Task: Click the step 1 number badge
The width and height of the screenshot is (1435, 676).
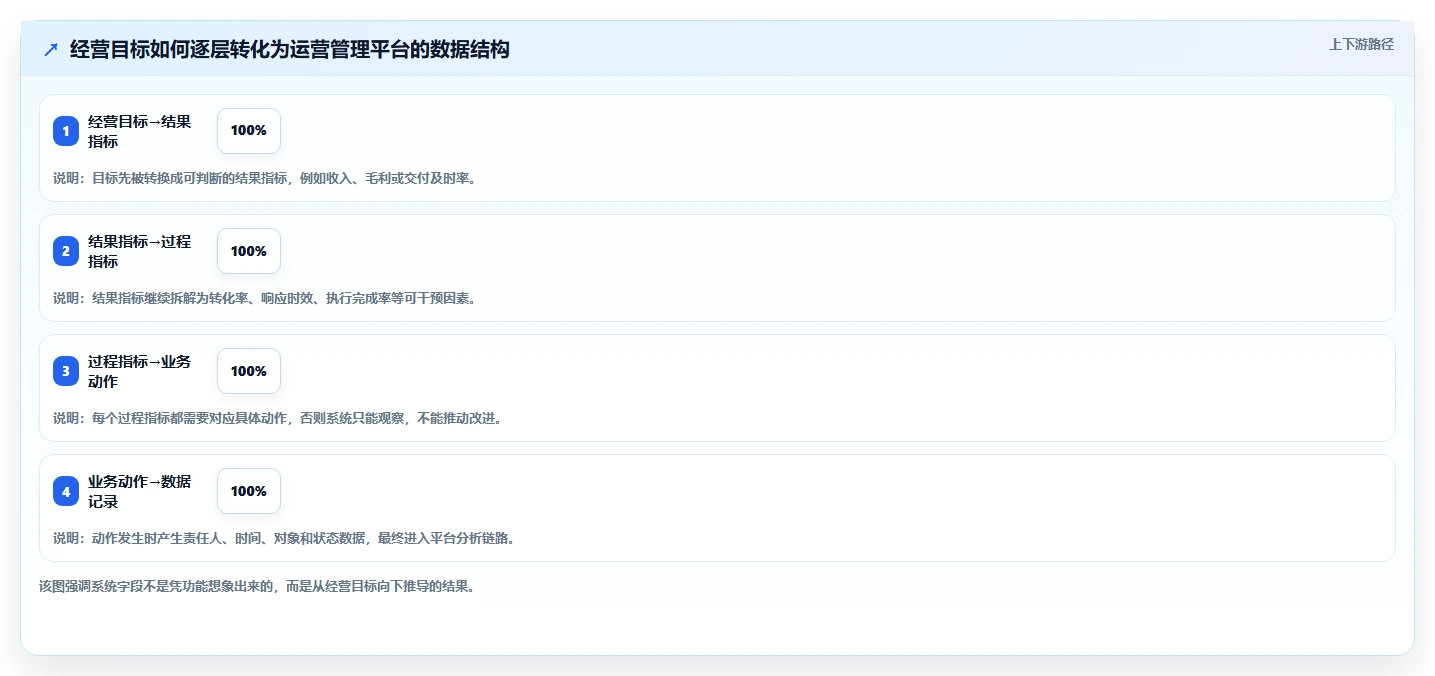Action: click(x=66, y=131)
